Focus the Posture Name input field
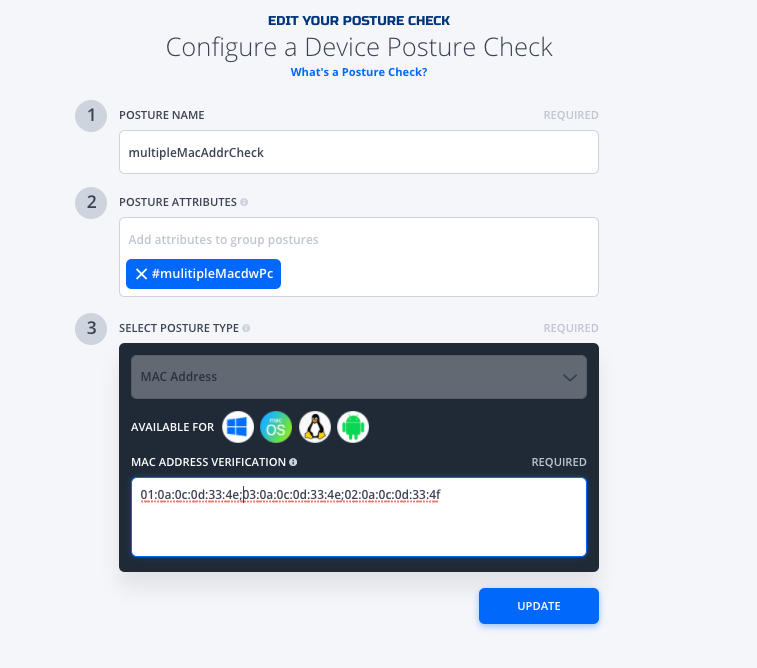This screenshot has width=757, height=668. tap(359, 152)
